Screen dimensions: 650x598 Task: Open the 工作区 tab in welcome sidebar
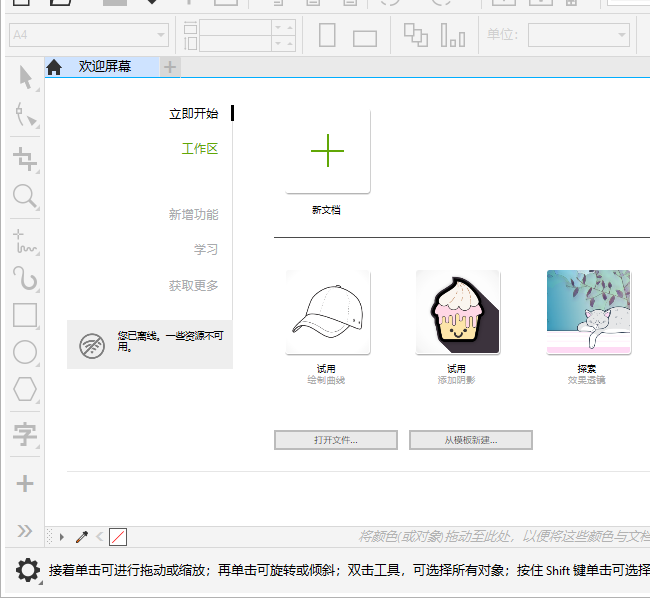point(200,148)
